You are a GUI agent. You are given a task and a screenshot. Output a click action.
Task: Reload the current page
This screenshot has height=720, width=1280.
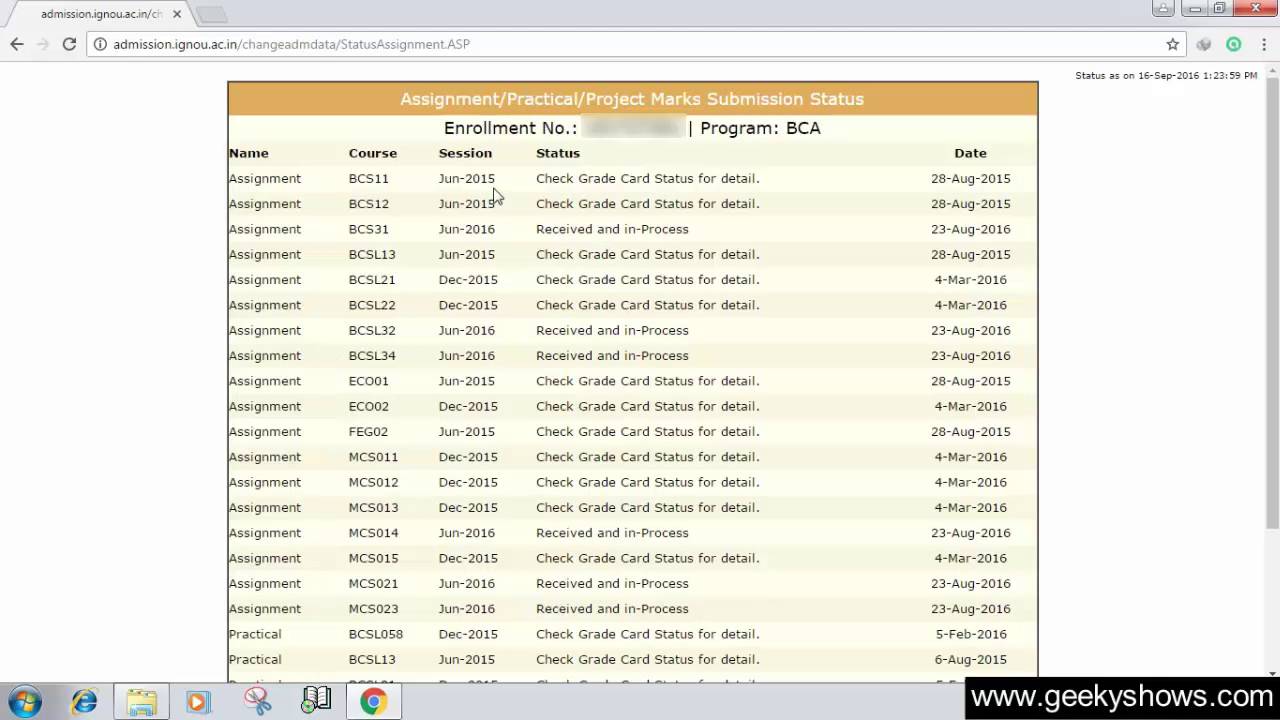69,44
